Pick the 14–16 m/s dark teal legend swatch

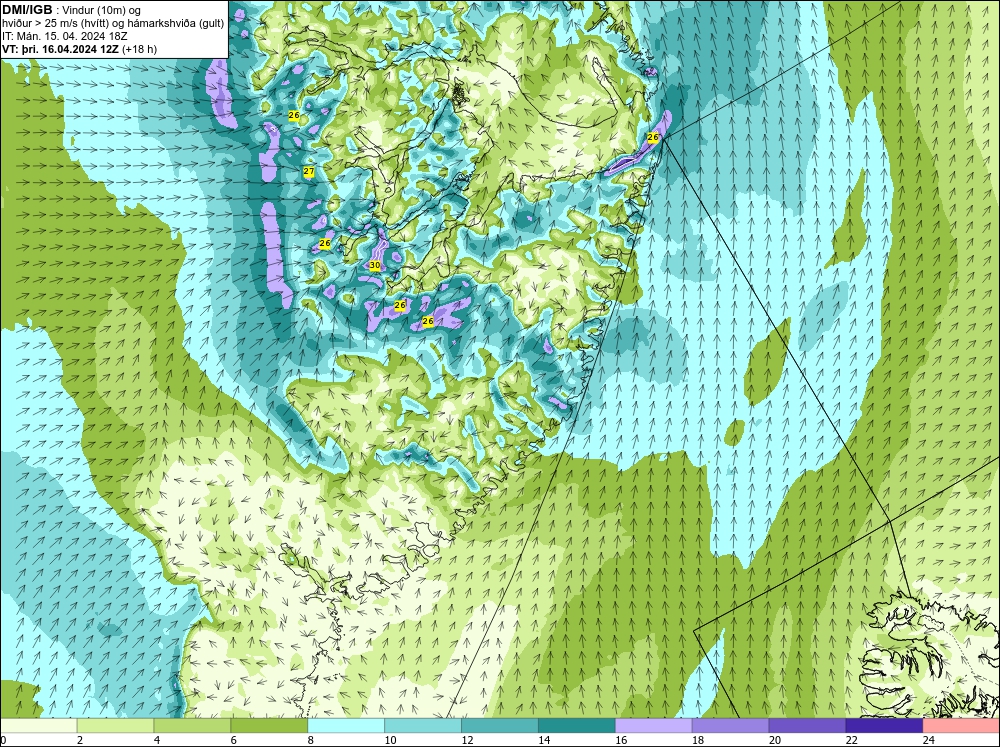[577, 726]
